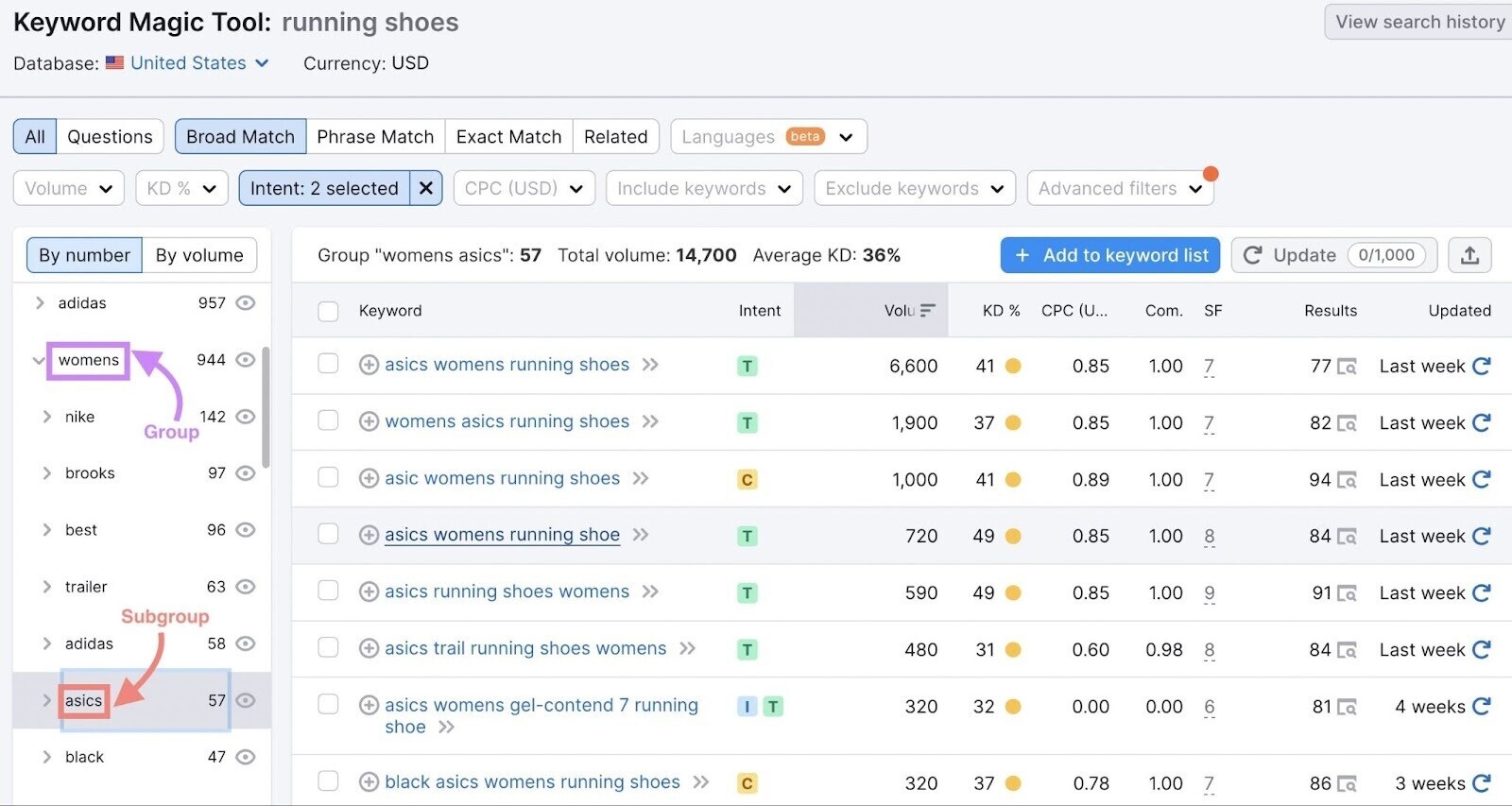Collapse the womens group chevron

tap(38, 360)
